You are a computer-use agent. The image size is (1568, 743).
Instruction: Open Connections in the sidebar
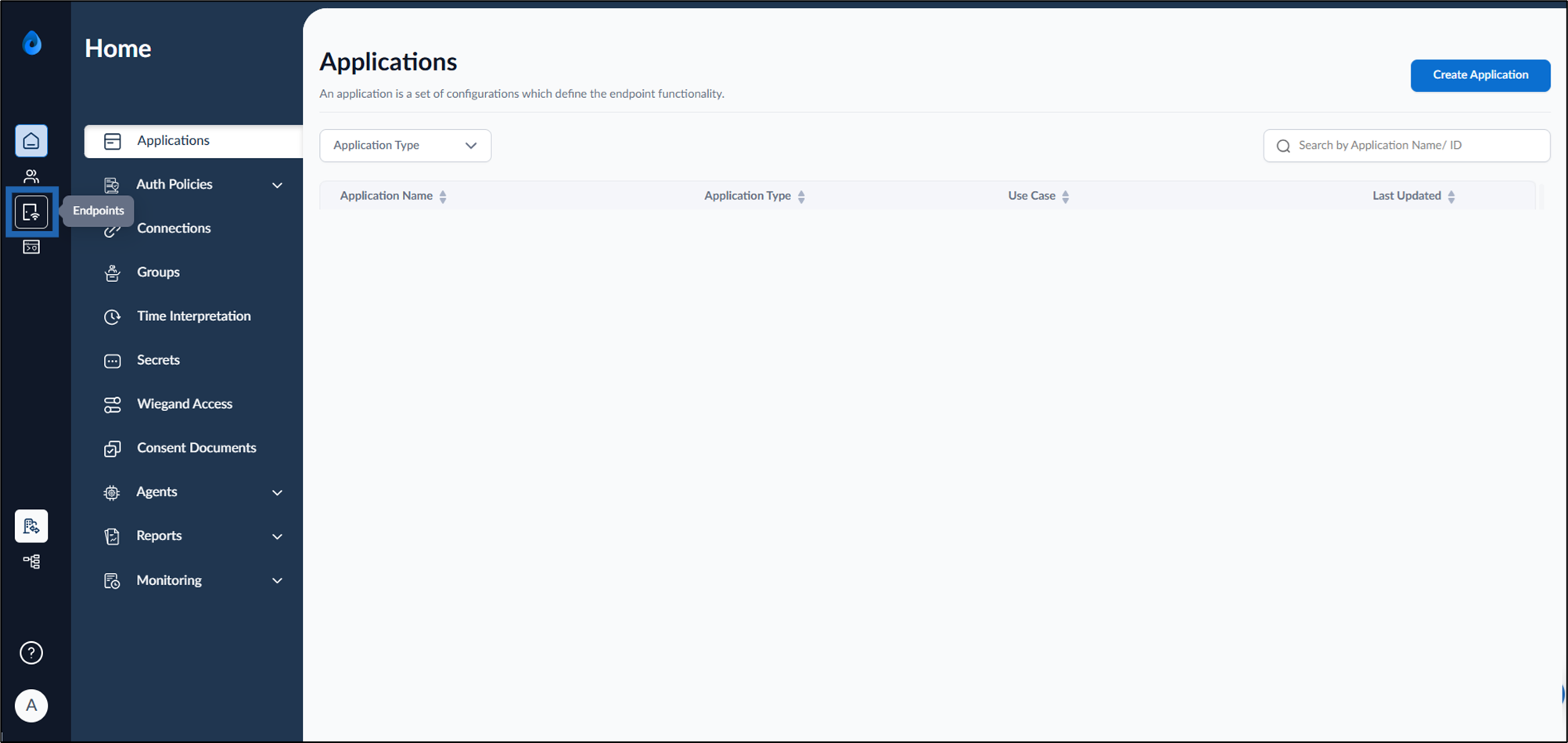pos(174,228)
